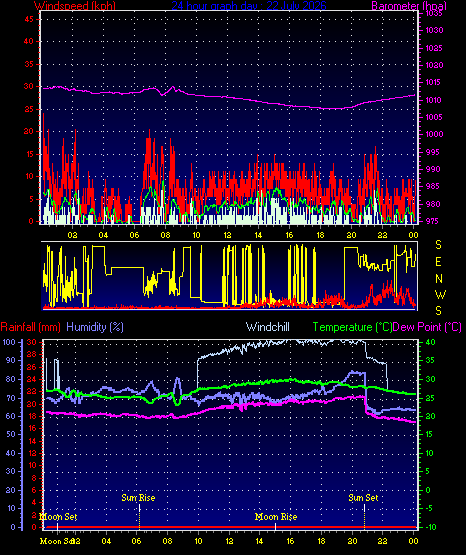Click wind direction label N

pyautogui.click(x=439, y=279)
